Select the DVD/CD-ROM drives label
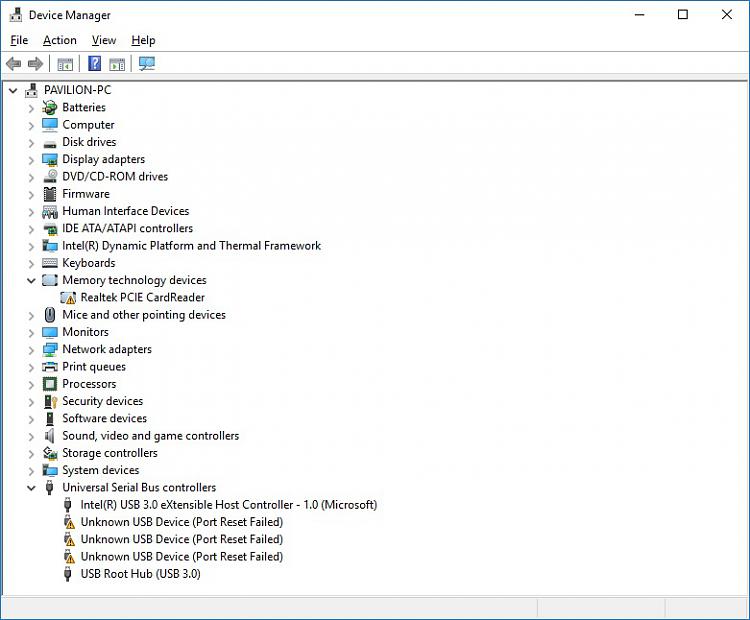This screenshot has height=620, width=750. [x=115, y=177]
